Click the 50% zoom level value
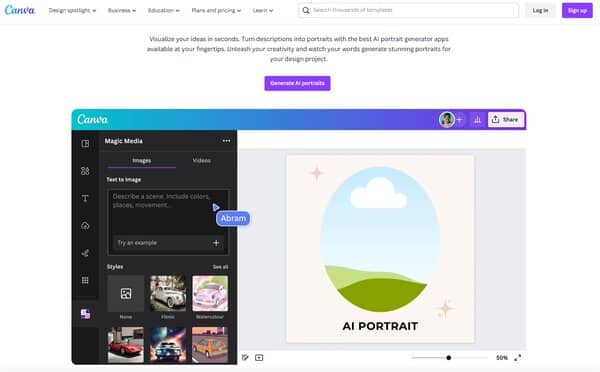Screen dimensions: 600x372 [x=502, y=358]
